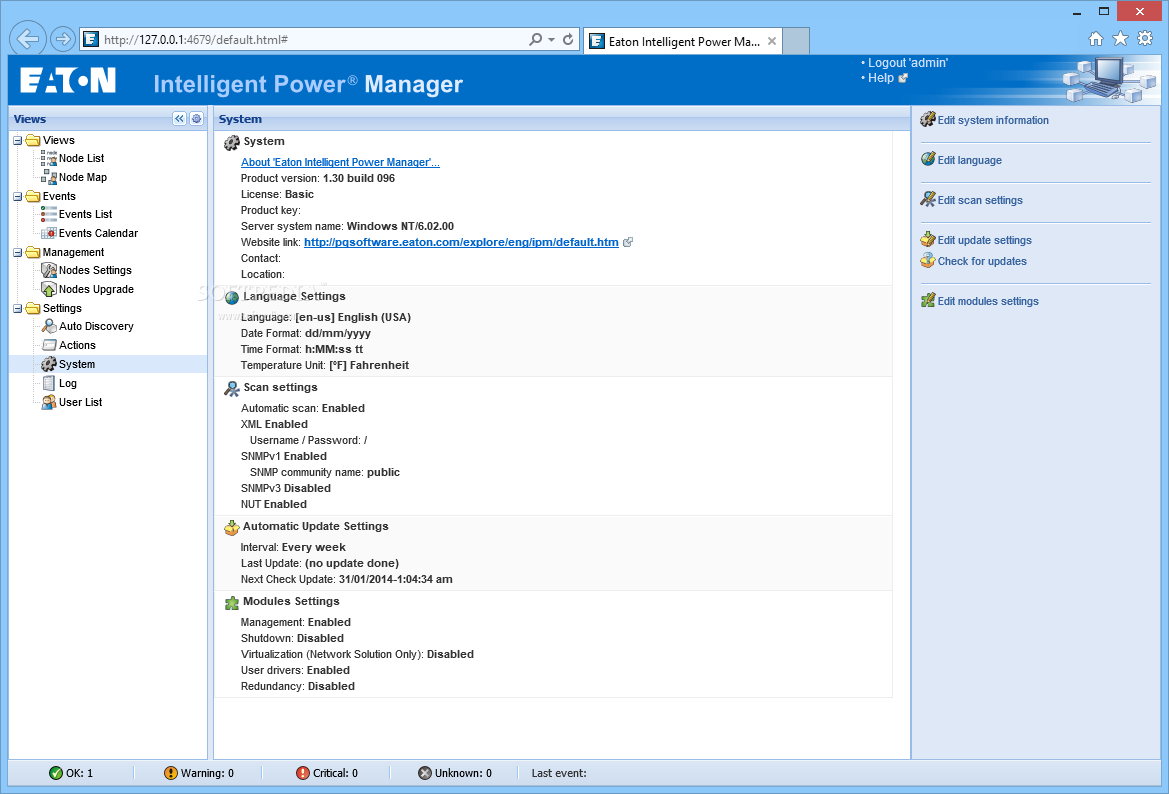
Task: Click the browser Home icon
Action: tap(1096, 39)
